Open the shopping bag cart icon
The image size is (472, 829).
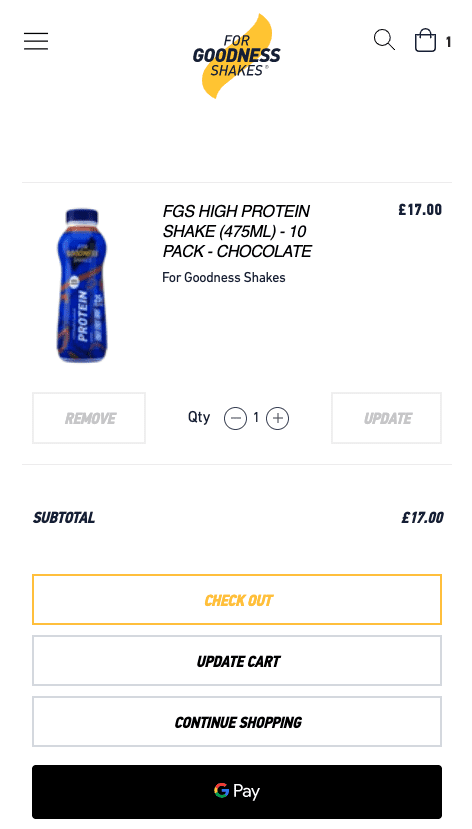(425, 40)
